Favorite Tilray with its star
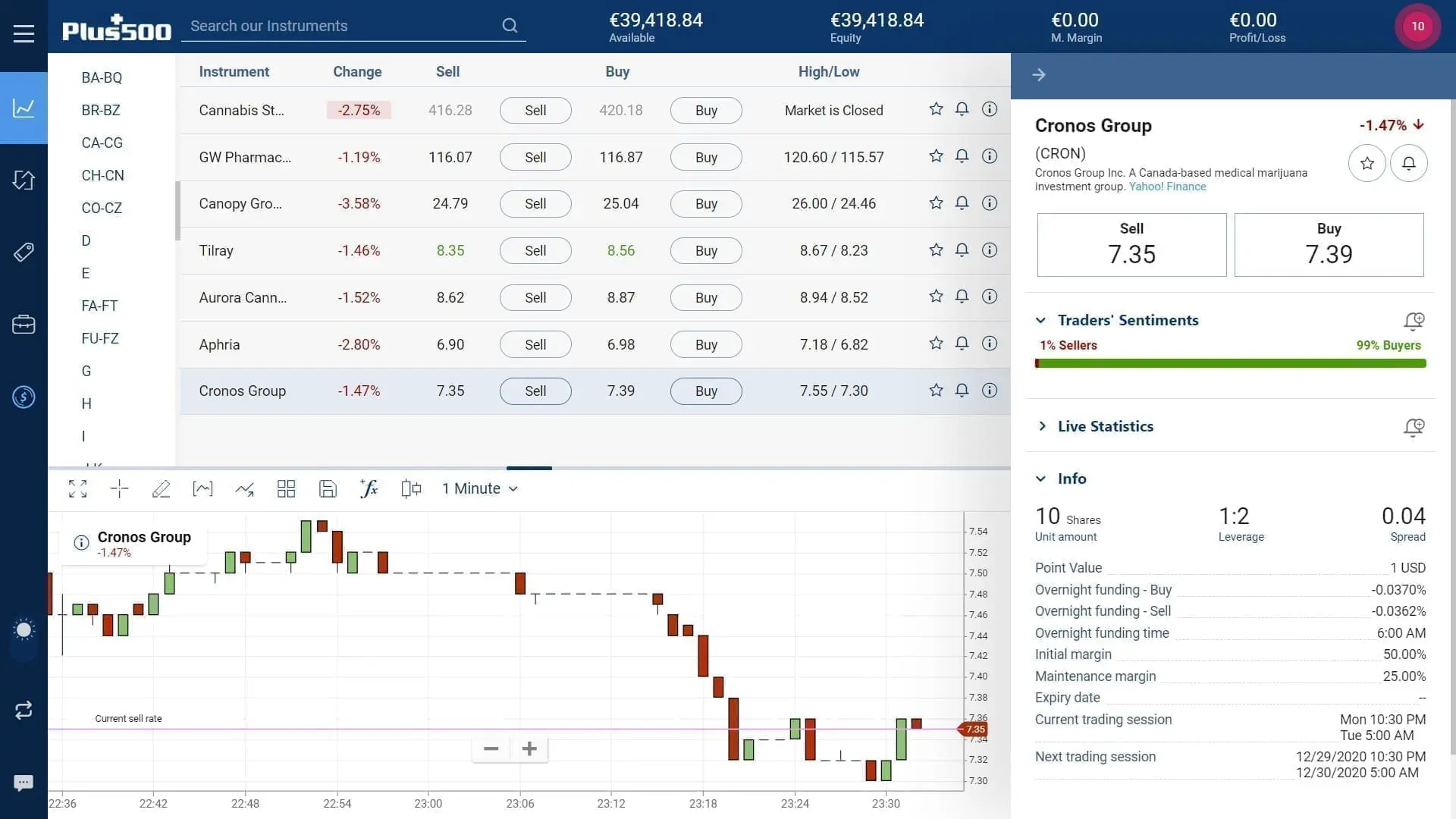The image size is (1456, 819). click(x=936, y=250)
